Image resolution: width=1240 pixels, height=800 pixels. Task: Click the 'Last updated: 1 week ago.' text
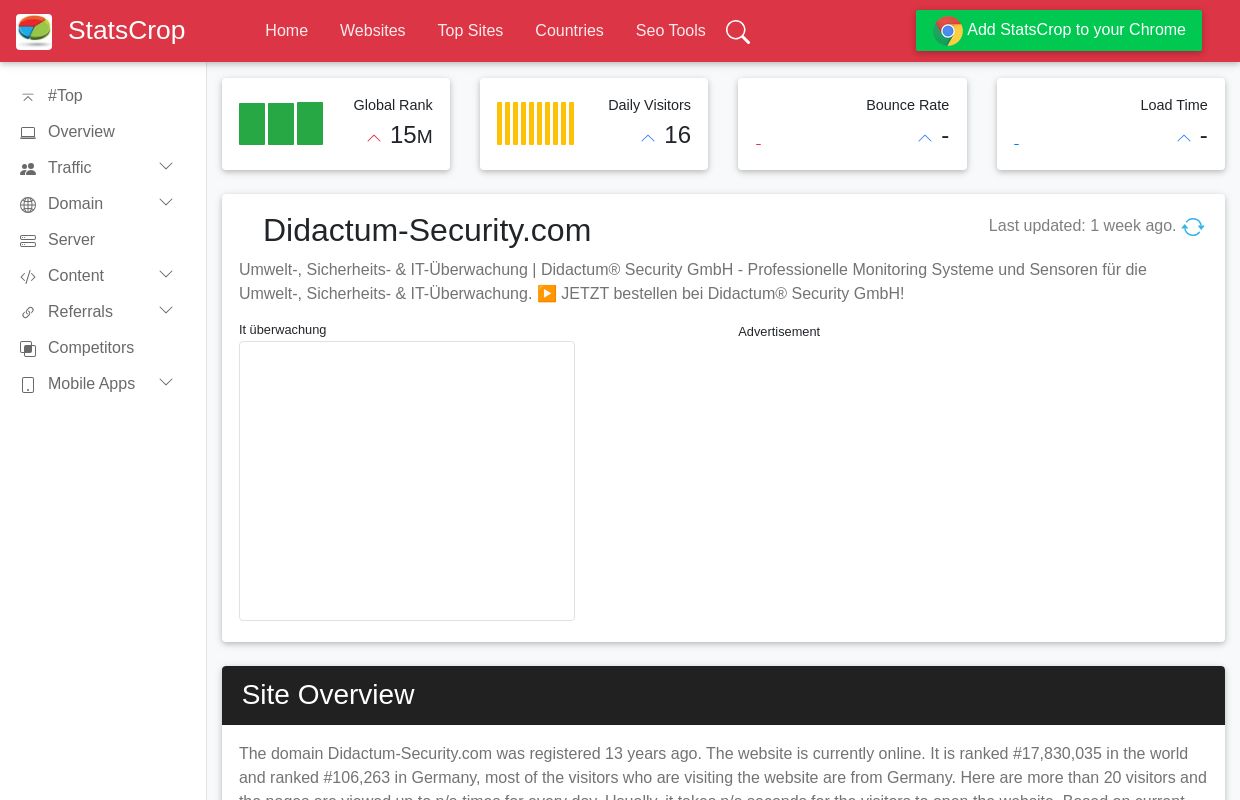click(x=1082, y=226)
